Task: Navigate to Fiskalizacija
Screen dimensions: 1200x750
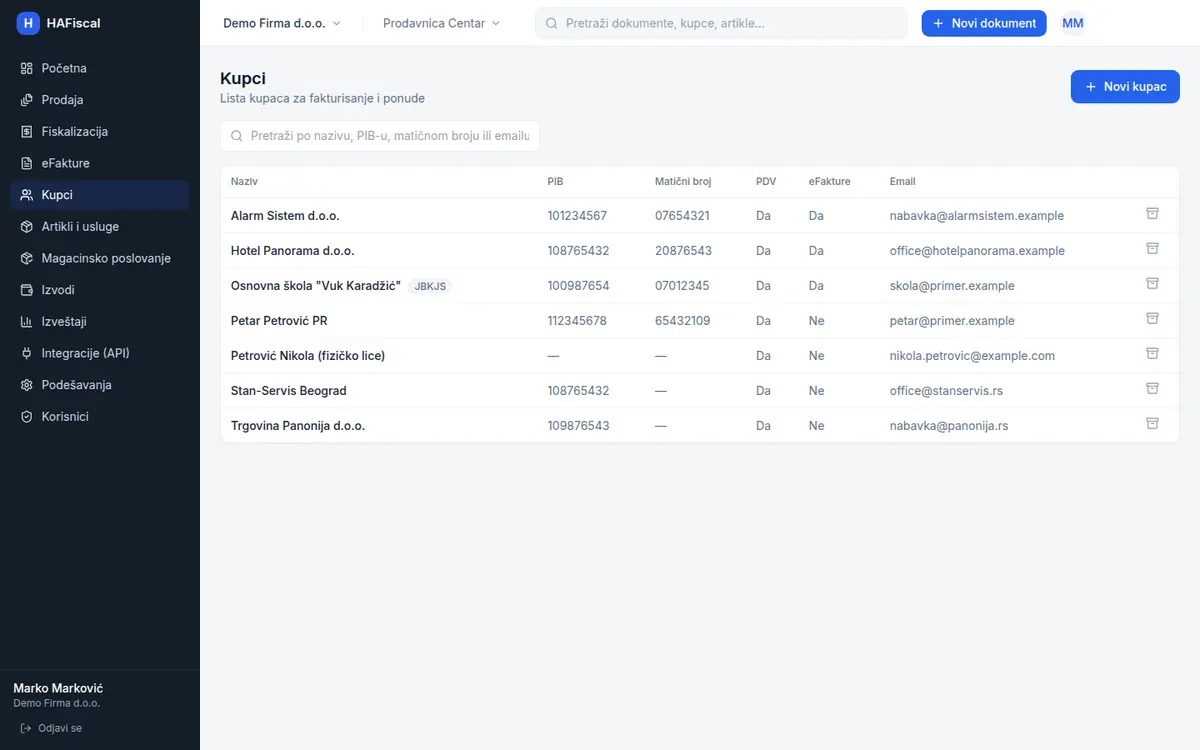Action: [x=100, y=132]
